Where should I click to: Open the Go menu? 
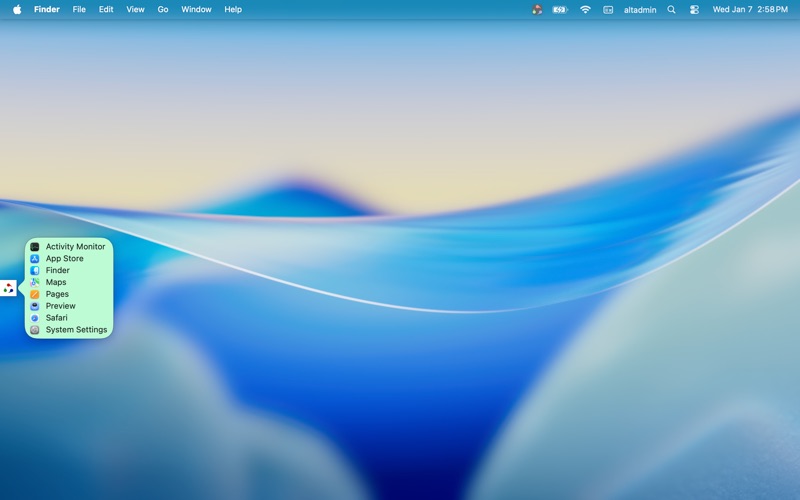click(163, 9)
